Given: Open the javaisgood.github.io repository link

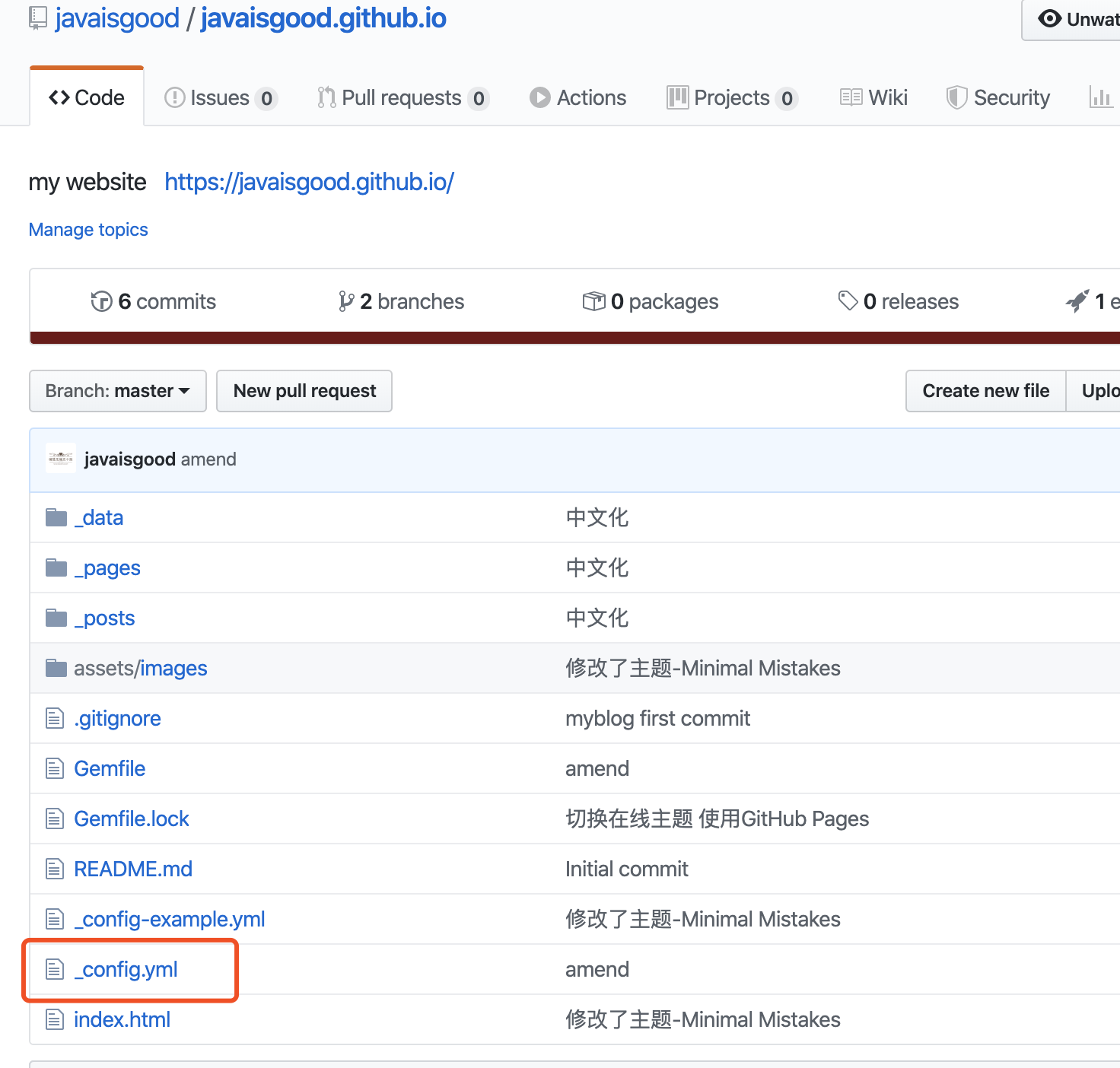Looking at the screenshot, I should tap(323, 18).
